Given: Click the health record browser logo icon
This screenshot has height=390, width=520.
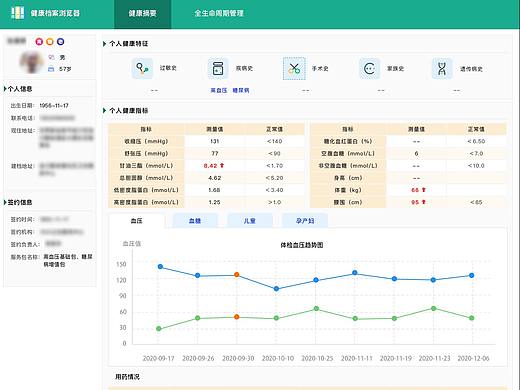Looking at the screenshot, I should click(17, 13).
